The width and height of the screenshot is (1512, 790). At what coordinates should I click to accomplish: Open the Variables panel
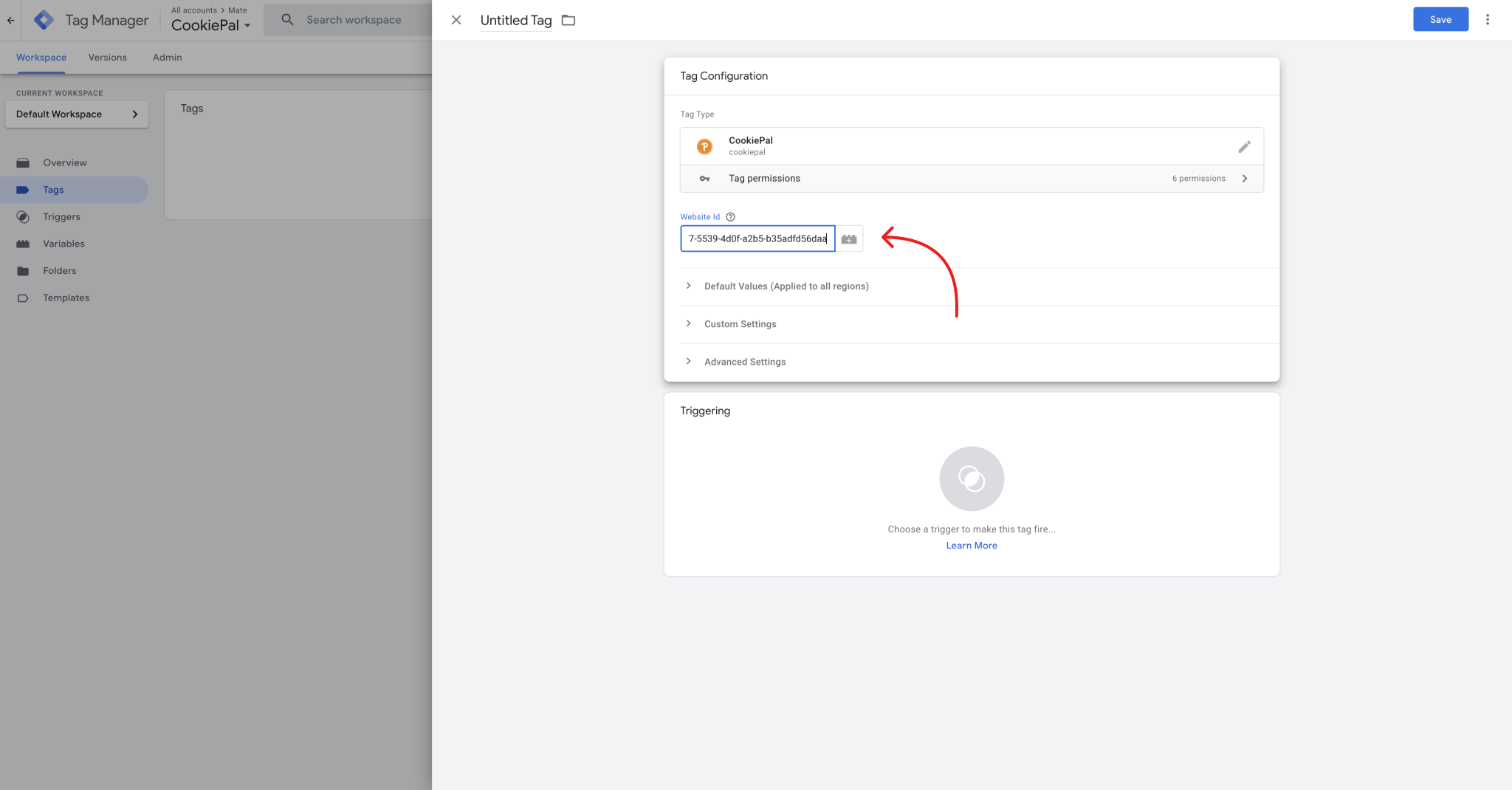(x=63, y=244)
